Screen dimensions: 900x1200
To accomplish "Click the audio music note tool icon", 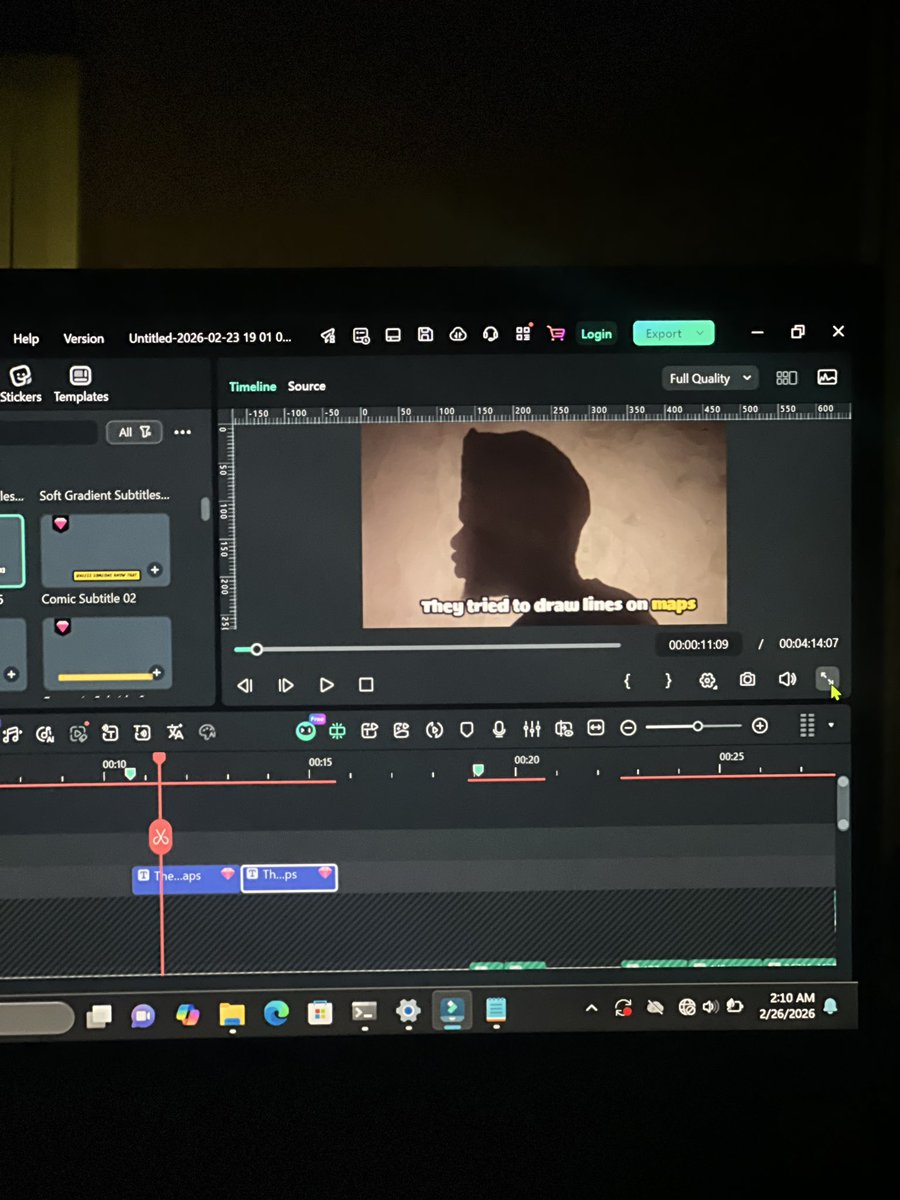I will point(12,734).
